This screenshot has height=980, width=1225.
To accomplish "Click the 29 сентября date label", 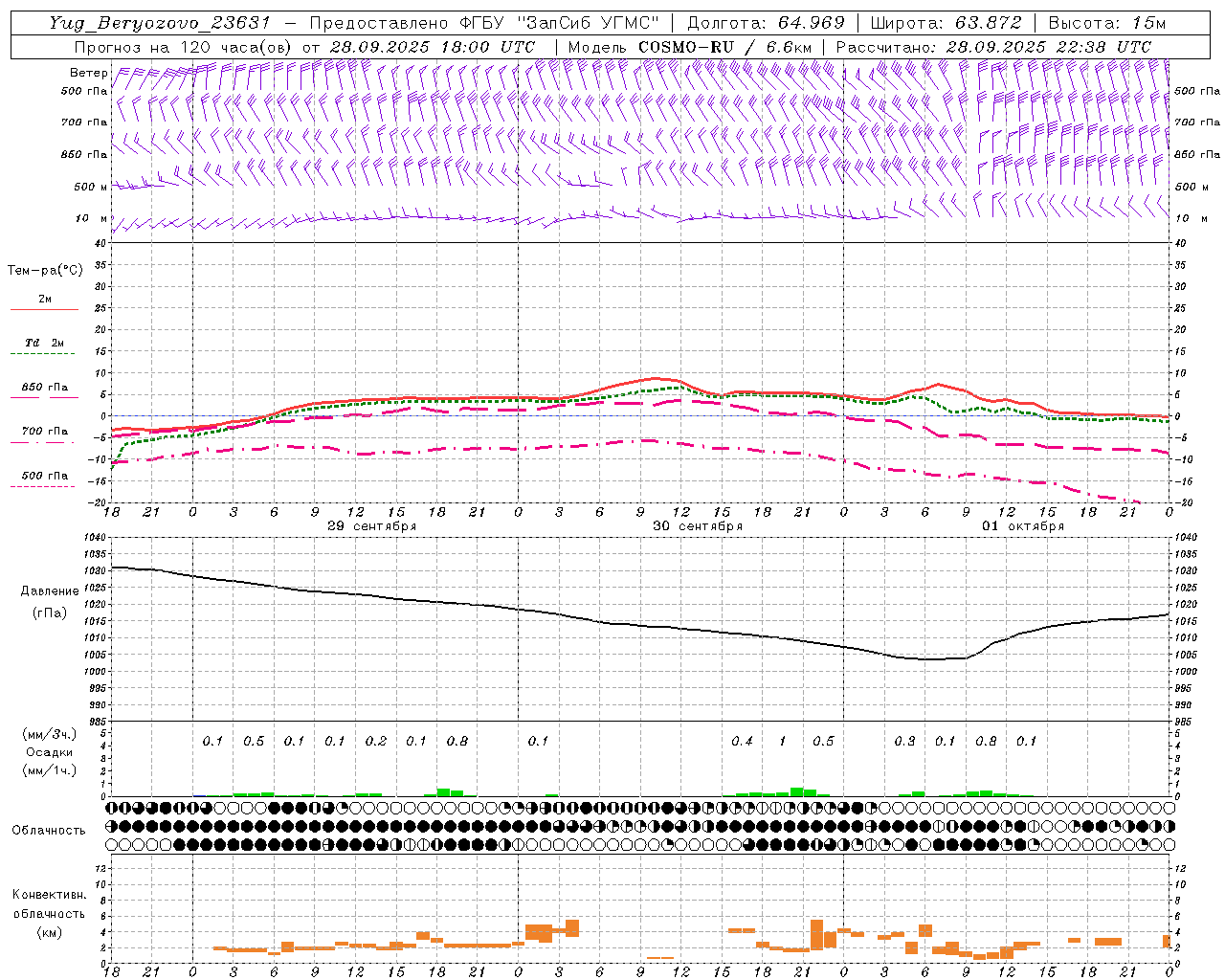I will (x=371, y=526).
